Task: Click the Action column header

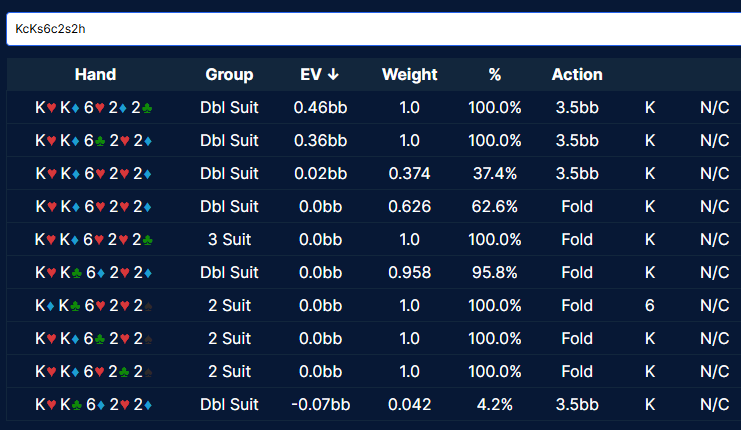Action: tap(577, 75)
